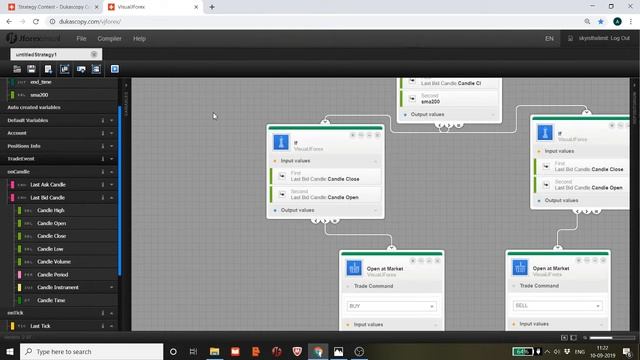Click the new document toolbar icon
The height and width of the screenshot is (360, 640).
(48, 69)
